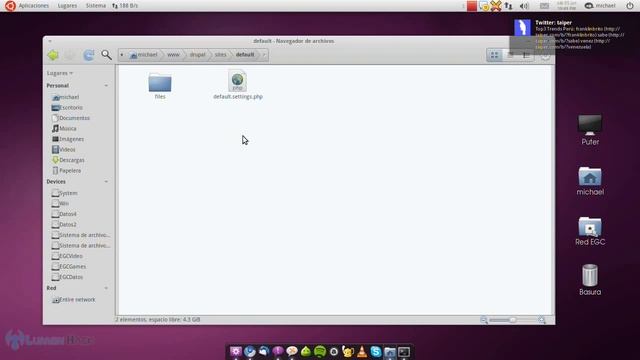Open the 'Sistema' menu
The width and height of the screenshot is (640, 360).
coord(96,6)
